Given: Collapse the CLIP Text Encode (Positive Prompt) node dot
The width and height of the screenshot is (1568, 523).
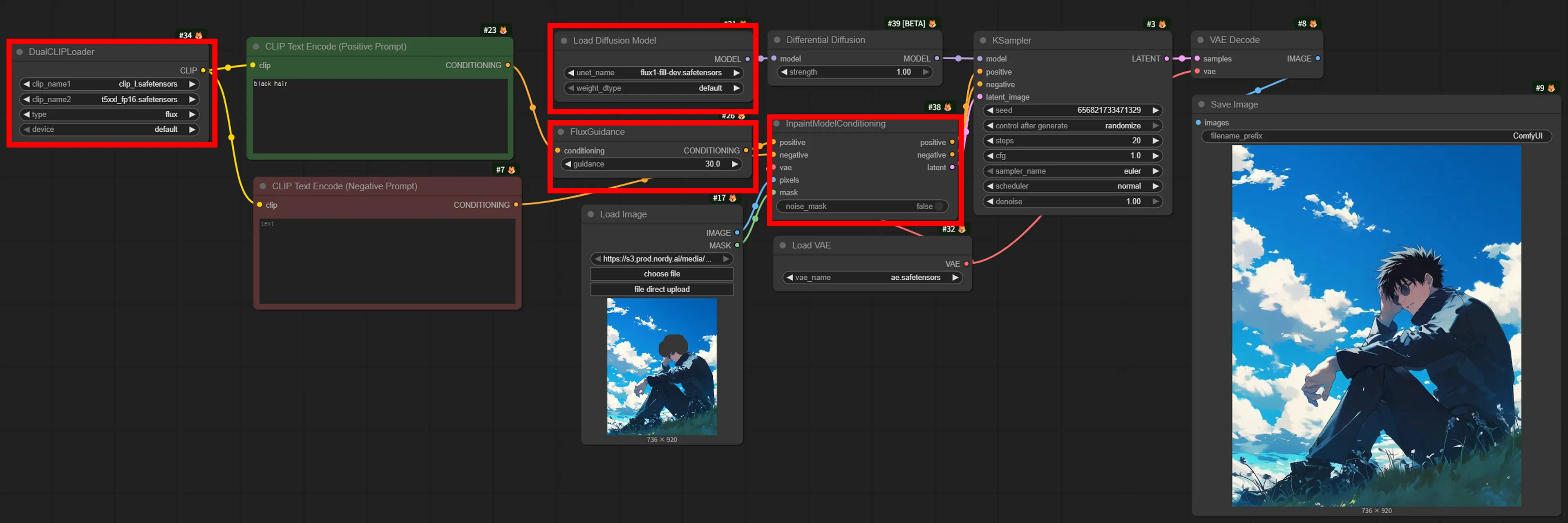Looking at the screenshot, I should 256,47.
